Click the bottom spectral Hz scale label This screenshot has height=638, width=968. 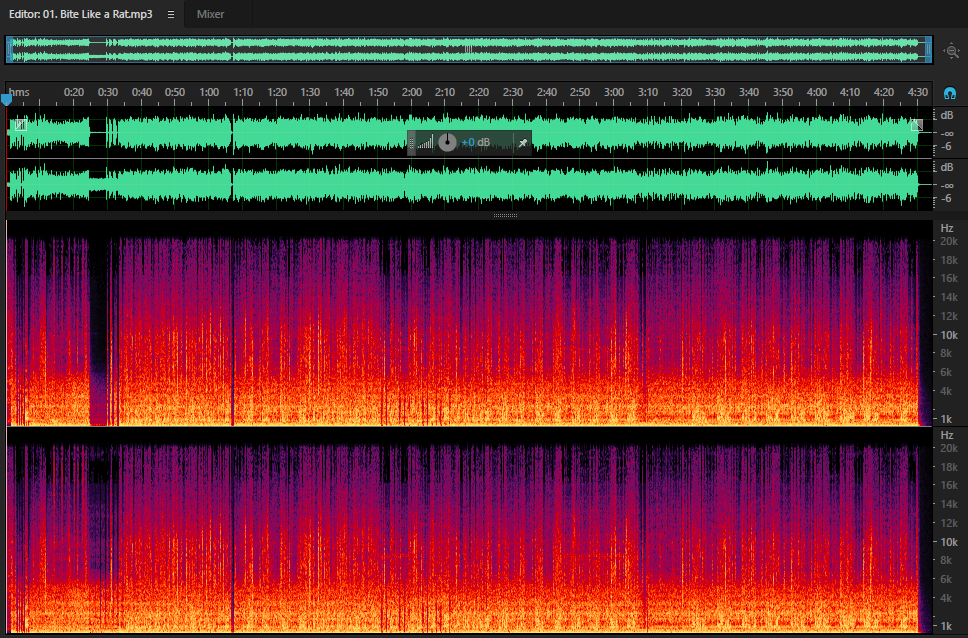pyautogui.click(x=946, y=435)
